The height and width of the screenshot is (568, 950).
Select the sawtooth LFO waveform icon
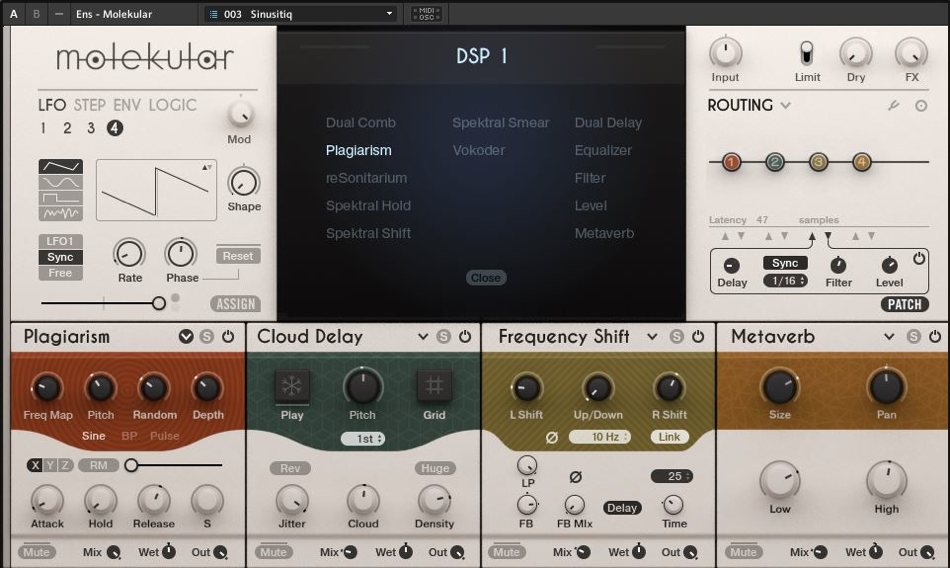[x=61, y=166]
